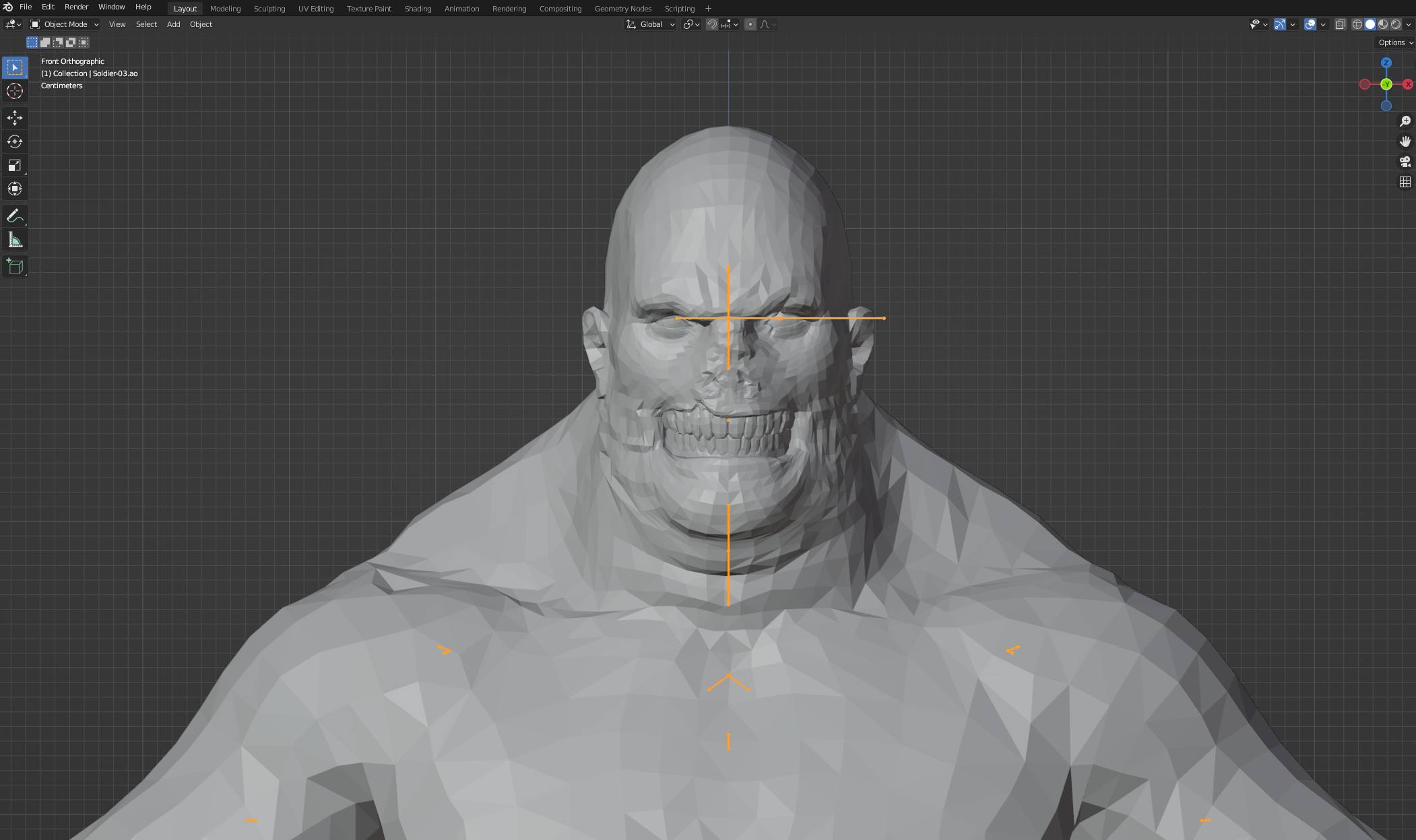
Task: Toggle snapping magnet on
Action: [x=712, y=24]
